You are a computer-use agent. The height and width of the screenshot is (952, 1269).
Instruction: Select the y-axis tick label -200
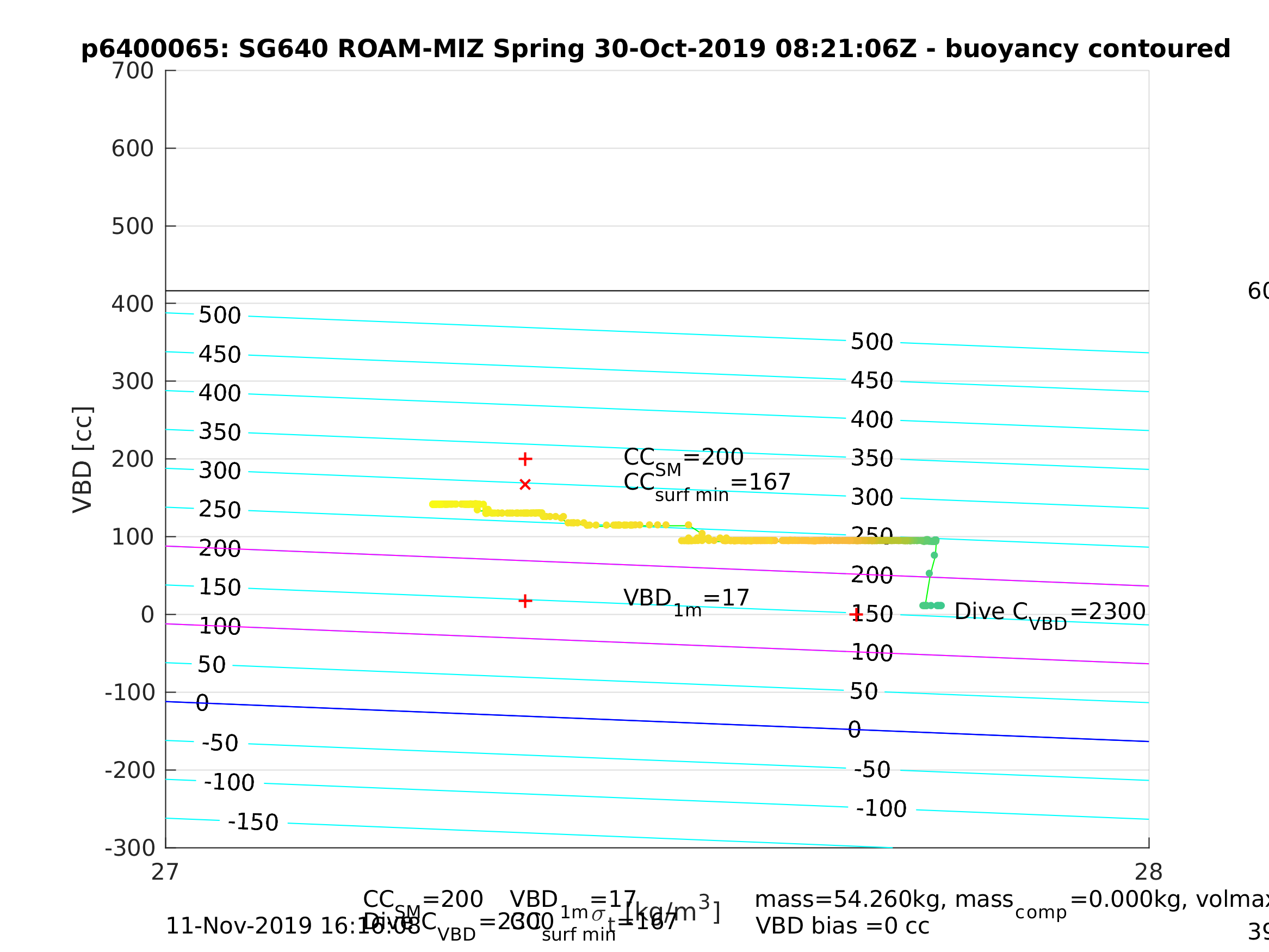[x=130, y=770]
